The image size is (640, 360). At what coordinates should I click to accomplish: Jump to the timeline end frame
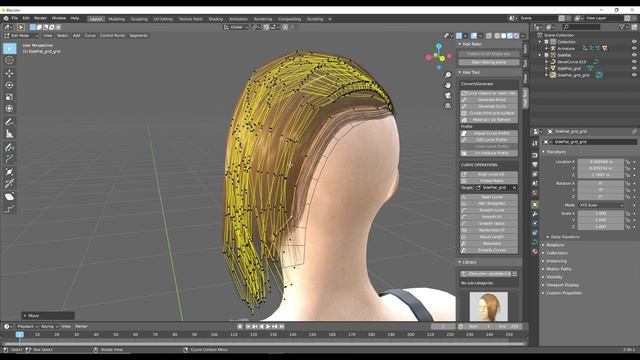tap(282, 327)
